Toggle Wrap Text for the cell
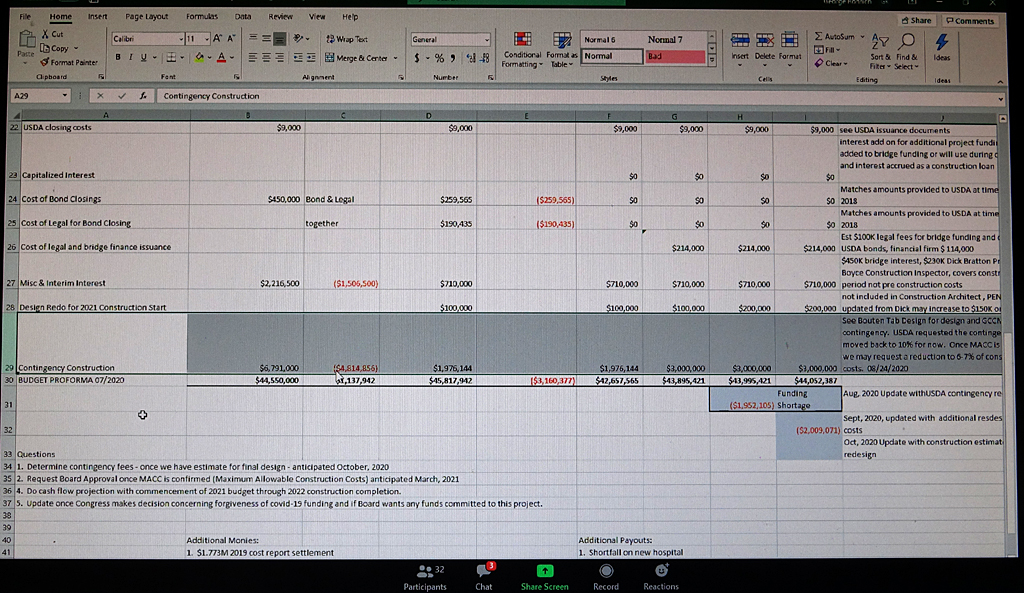The height and width of the screenshot is (593, 1024). pyautogui.click(x=346, y=39)
